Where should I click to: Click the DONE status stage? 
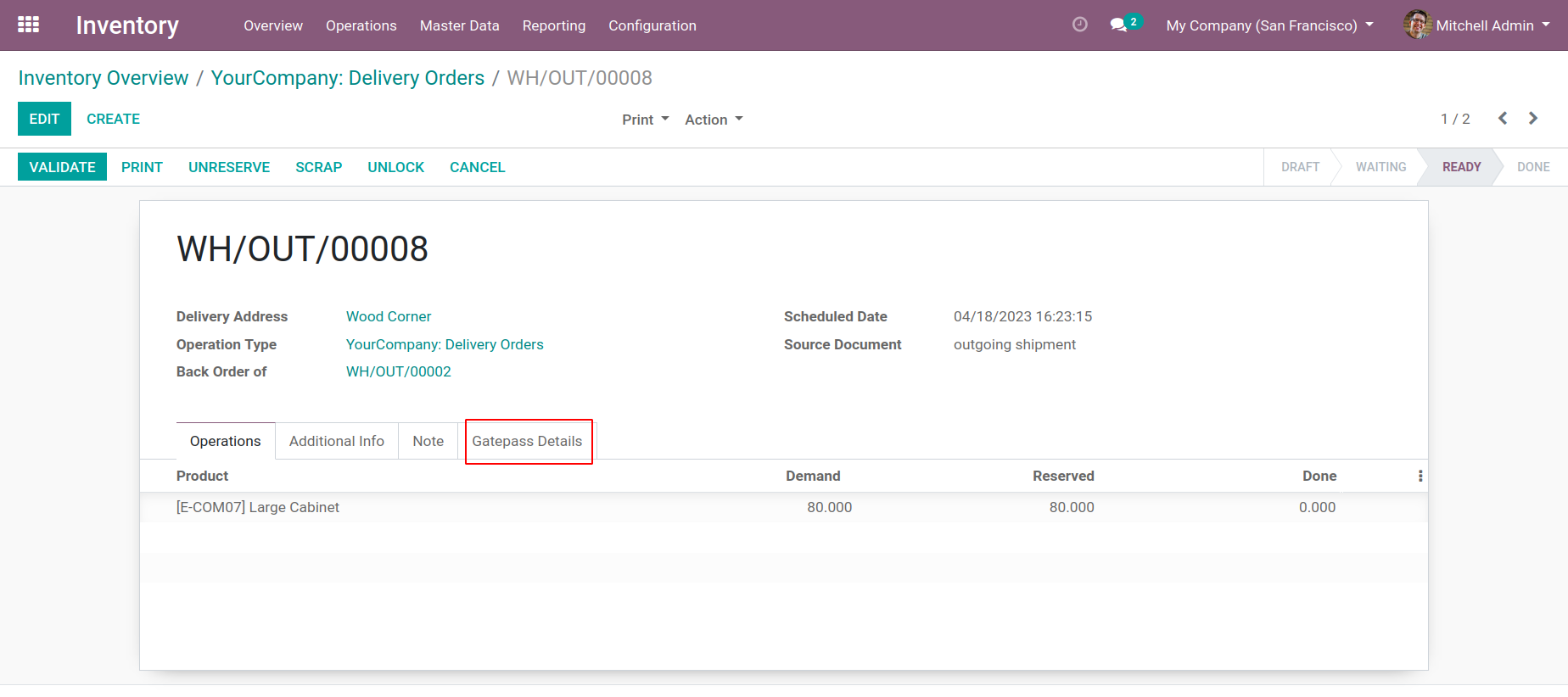[x=1533, y=167]
